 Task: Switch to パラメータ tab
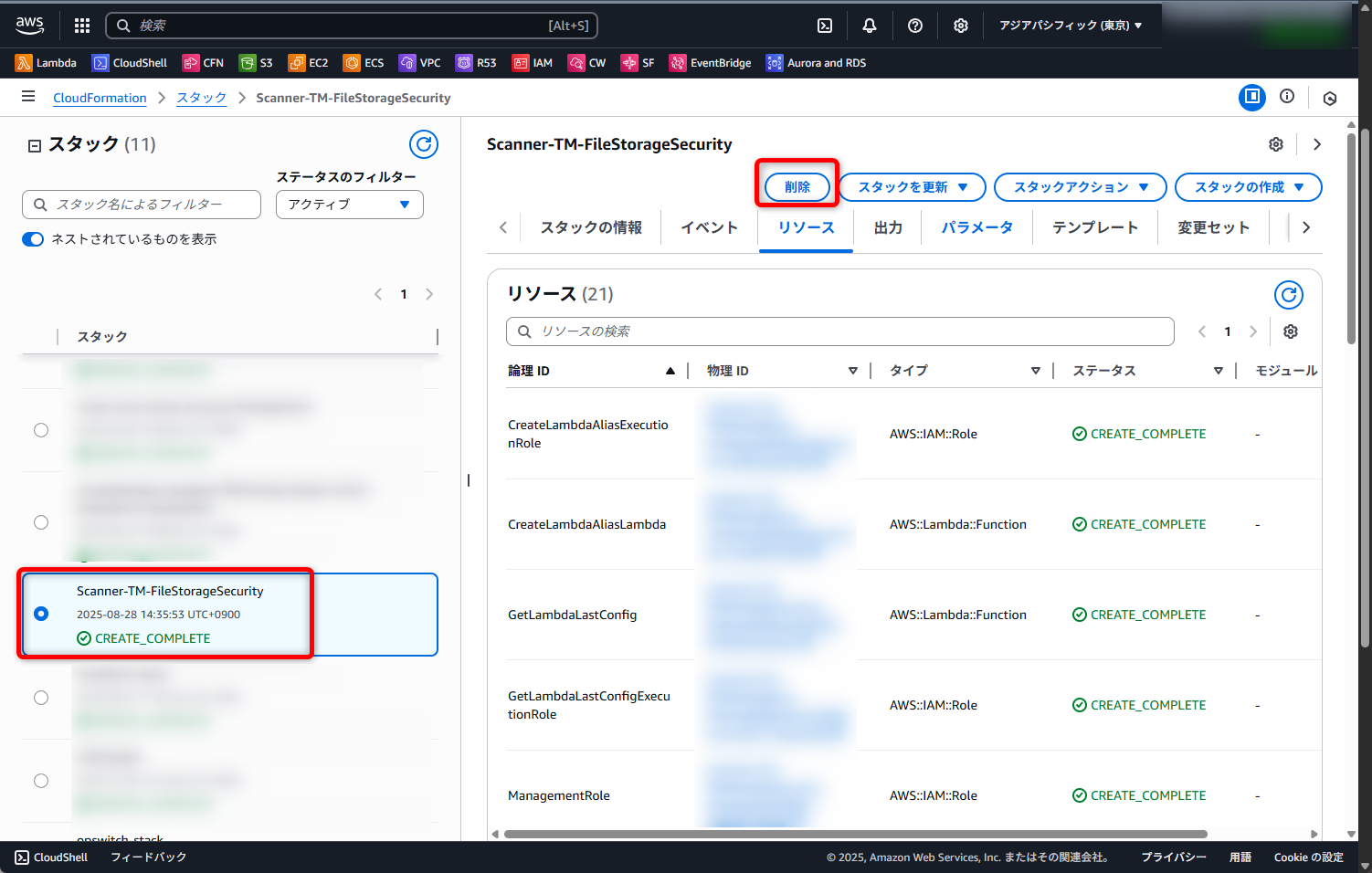click(x=977, y=228)
